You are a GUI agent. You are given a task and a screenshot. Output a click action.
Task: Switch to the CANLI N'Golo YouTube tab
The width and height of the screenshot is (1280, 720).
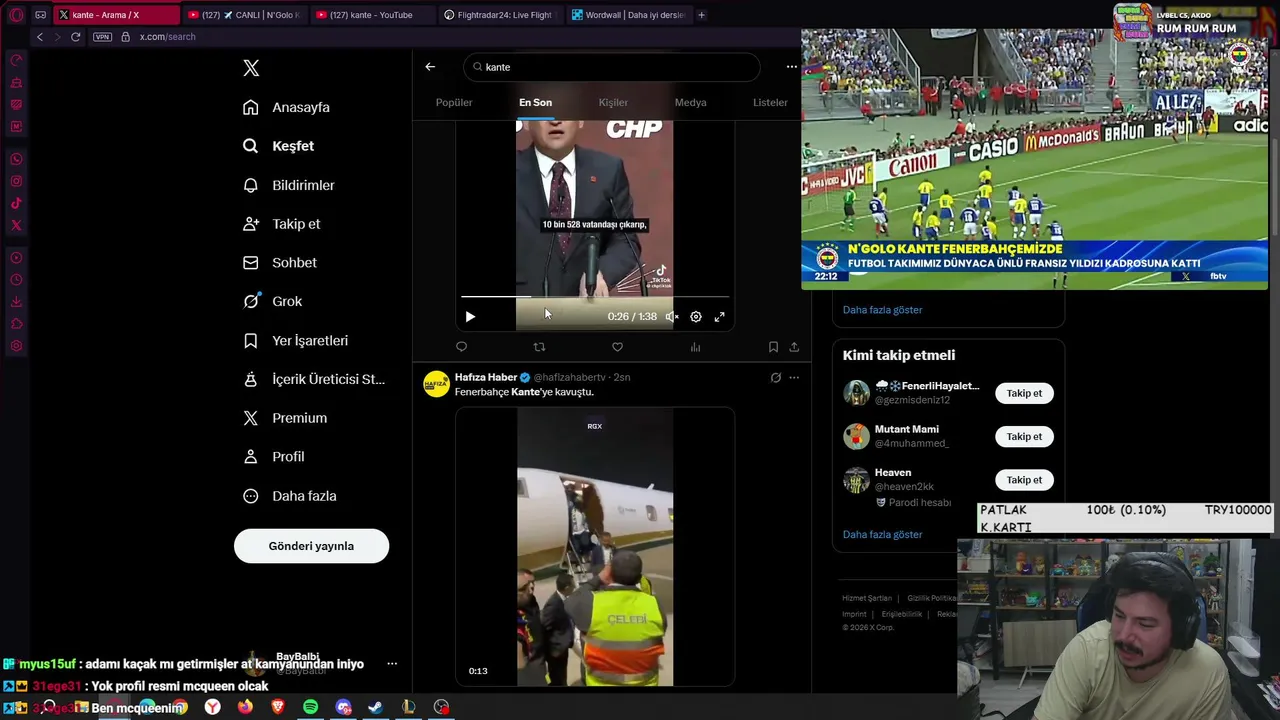click(x=244, y=15)
